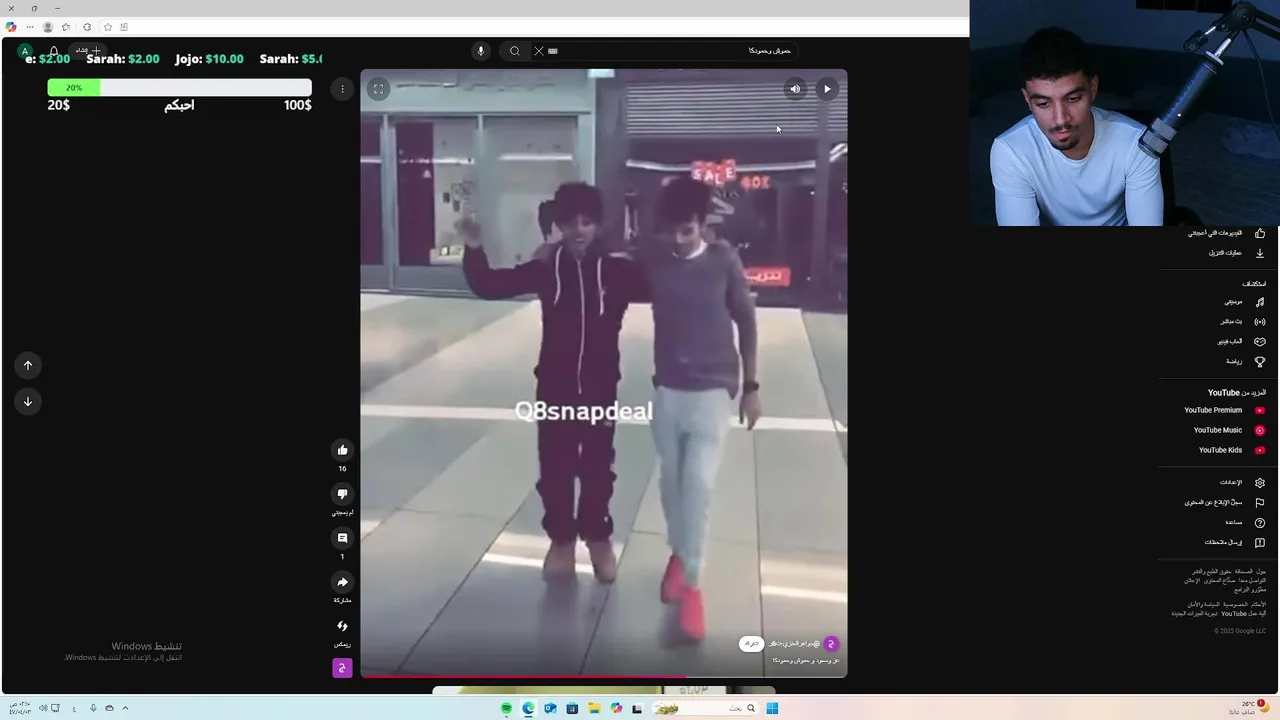Add this page to favorites star

107,27
